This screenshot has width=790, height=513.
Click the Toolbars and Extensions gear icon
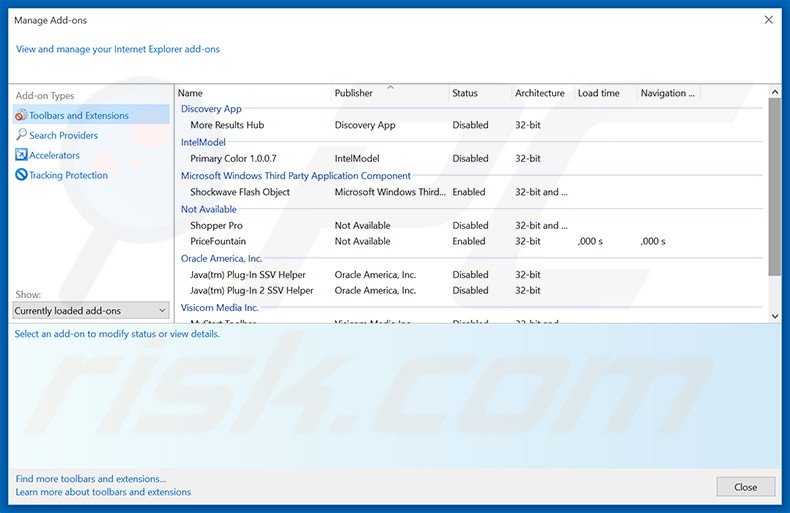pyautogui.click(x=21, y=115)
